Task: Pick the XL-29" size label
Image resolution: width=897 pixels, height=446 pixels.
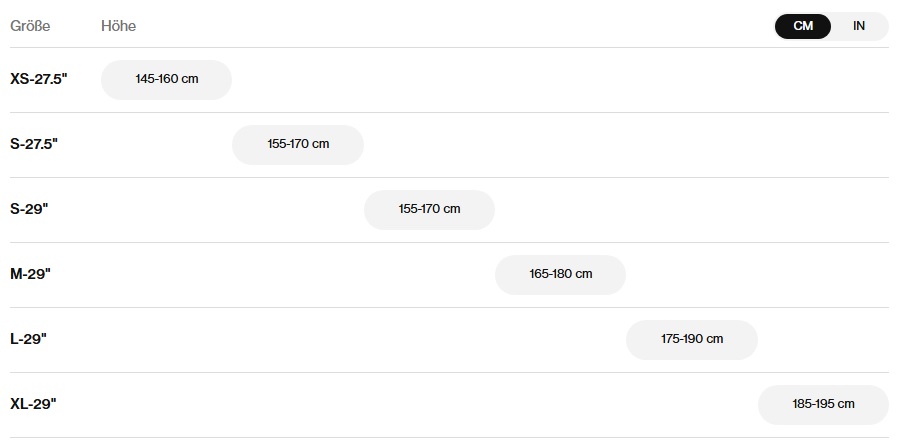Action: click(34, 404)
